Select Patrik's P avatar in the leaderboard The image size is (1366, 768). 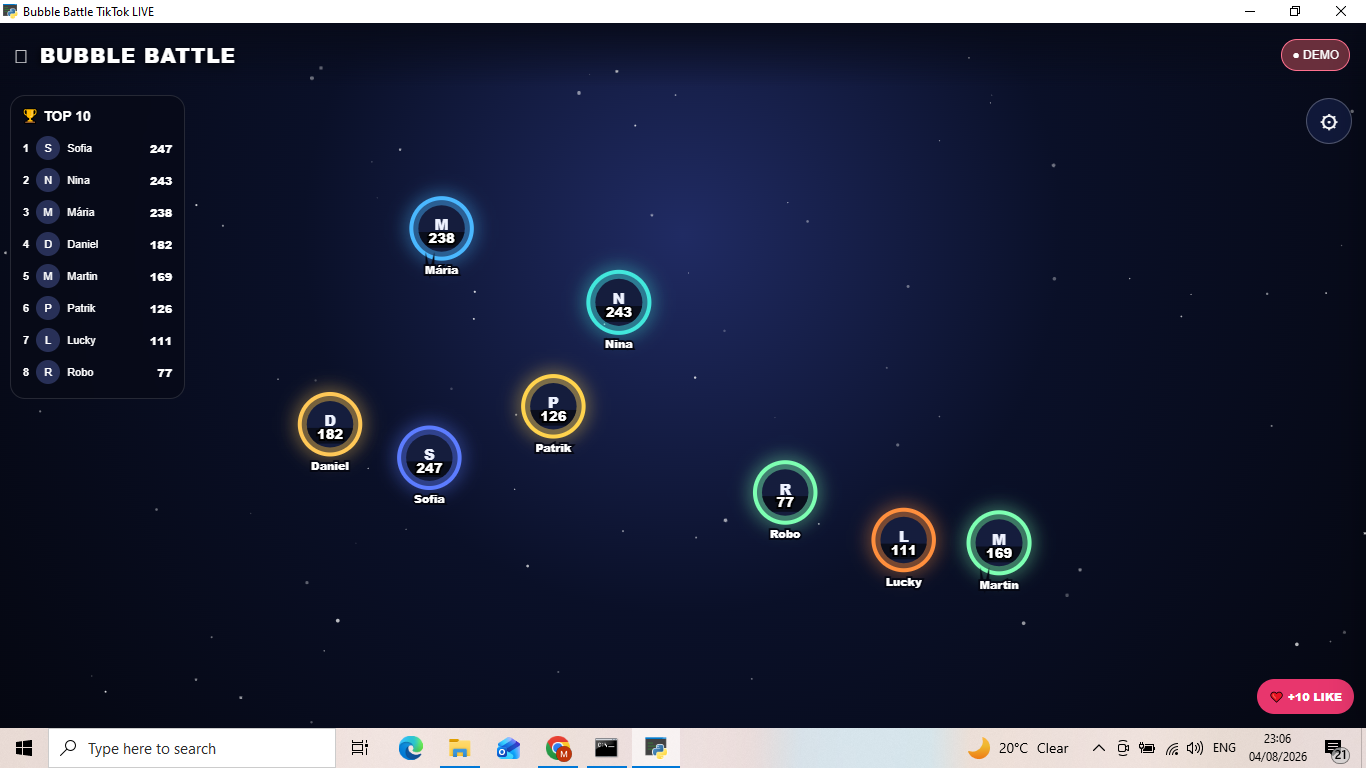48,308
